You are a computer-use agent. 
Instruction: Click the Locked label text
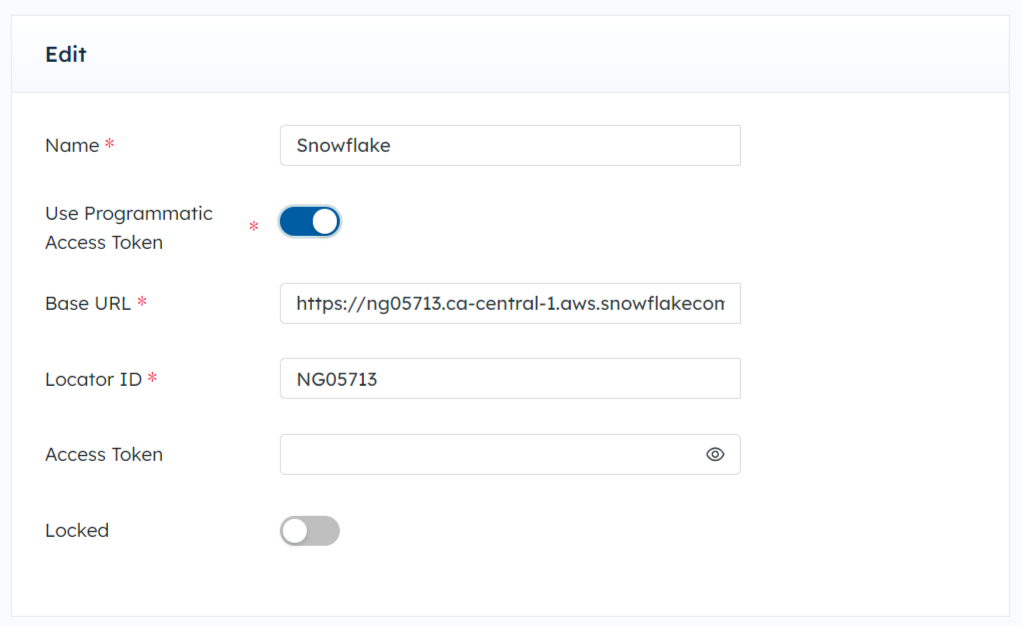click(x=77, y=531)
